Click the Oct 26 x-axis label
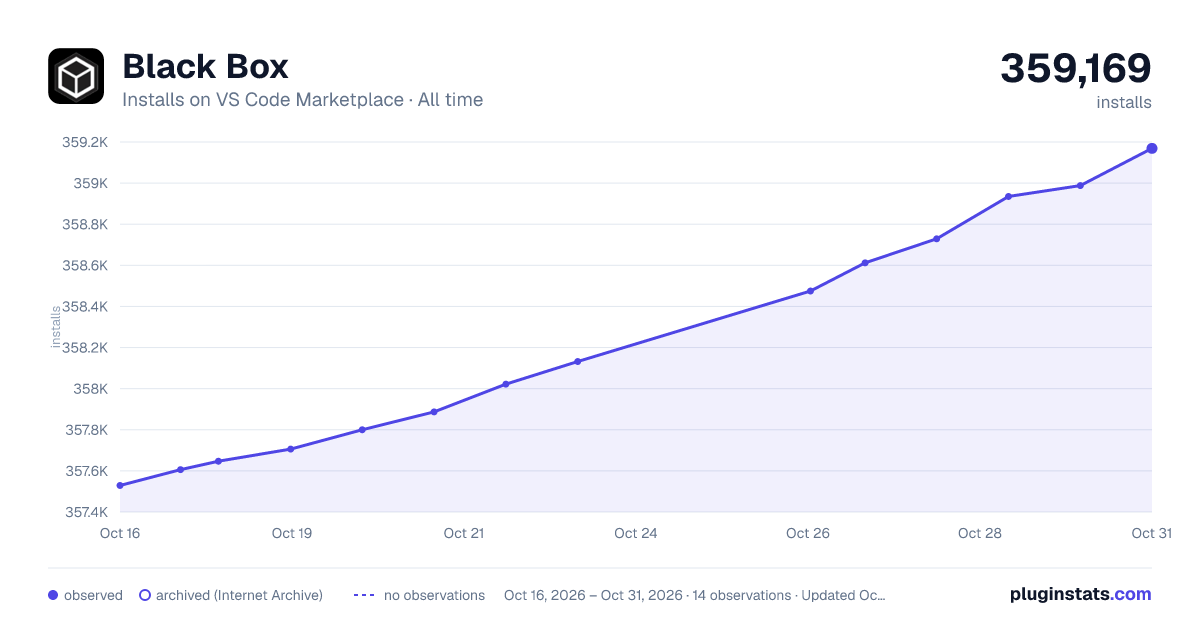The image size is (1200, 630). click(808, 533)
